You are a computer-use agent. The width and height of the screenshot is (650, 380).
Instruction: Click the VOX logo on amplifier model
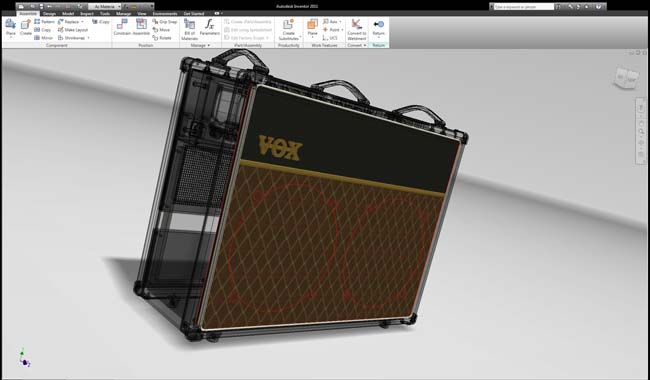(280, 148)
